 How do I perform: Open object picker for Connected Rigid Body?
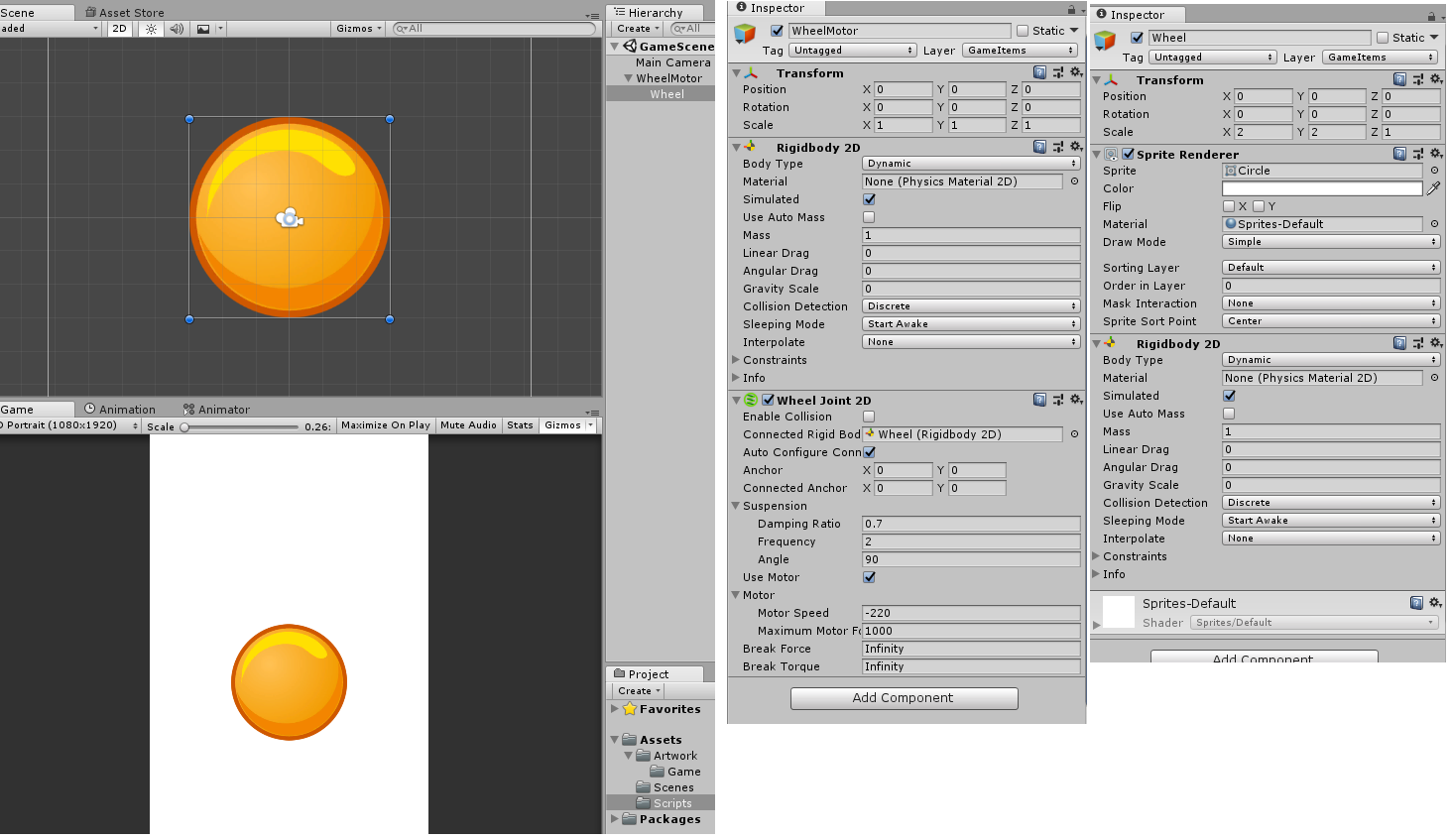point(1074,434)
